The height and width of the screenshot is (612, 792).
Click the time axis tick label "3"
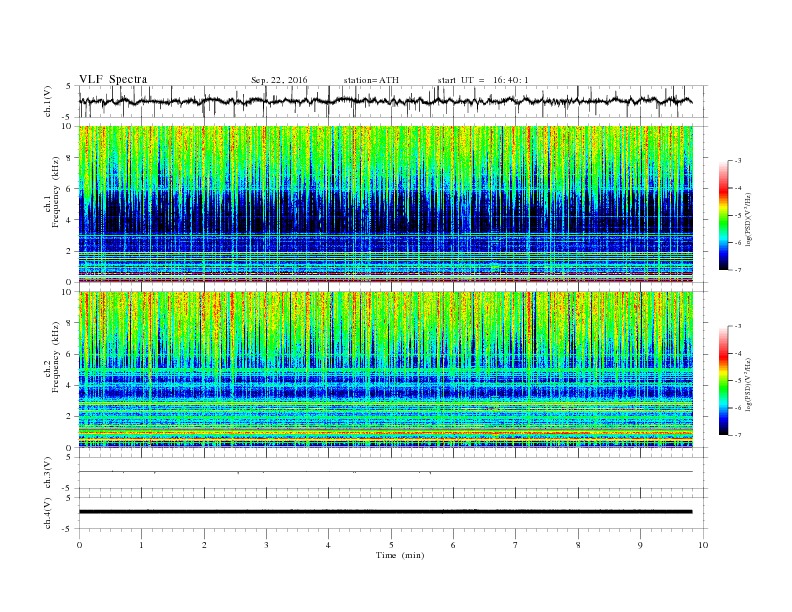(x=266, y=545)
